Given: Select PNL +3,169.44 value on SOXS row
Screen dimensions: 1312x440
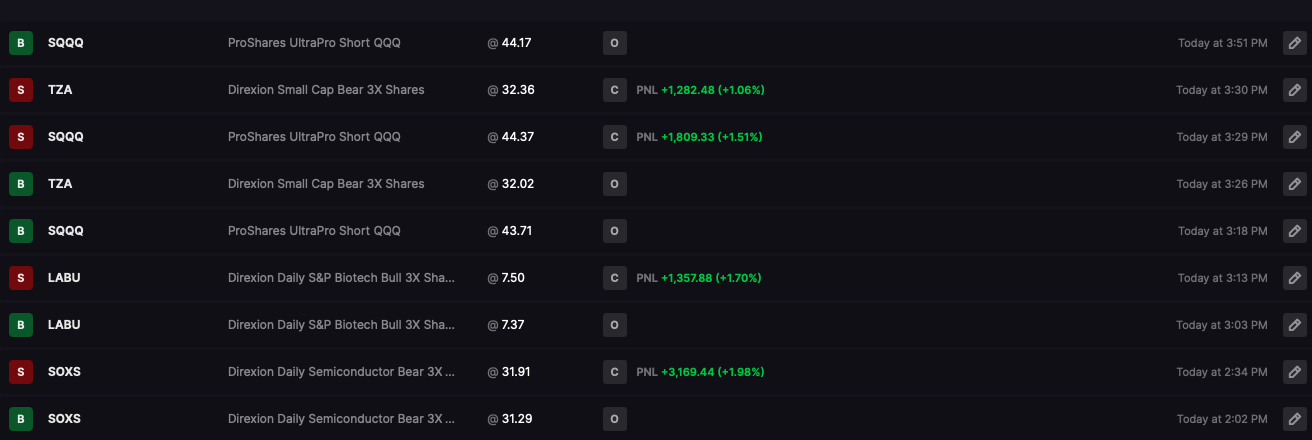Looking at the screenshot, I should click(x=700, y=372).
